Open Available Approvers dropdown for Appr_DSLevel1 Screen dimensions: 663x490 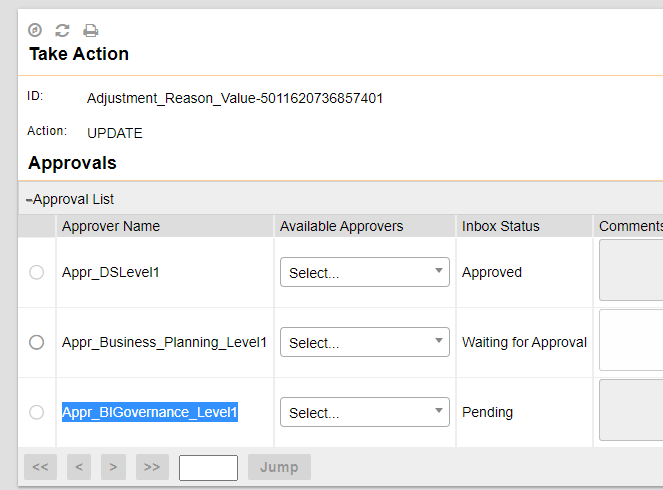364,272
